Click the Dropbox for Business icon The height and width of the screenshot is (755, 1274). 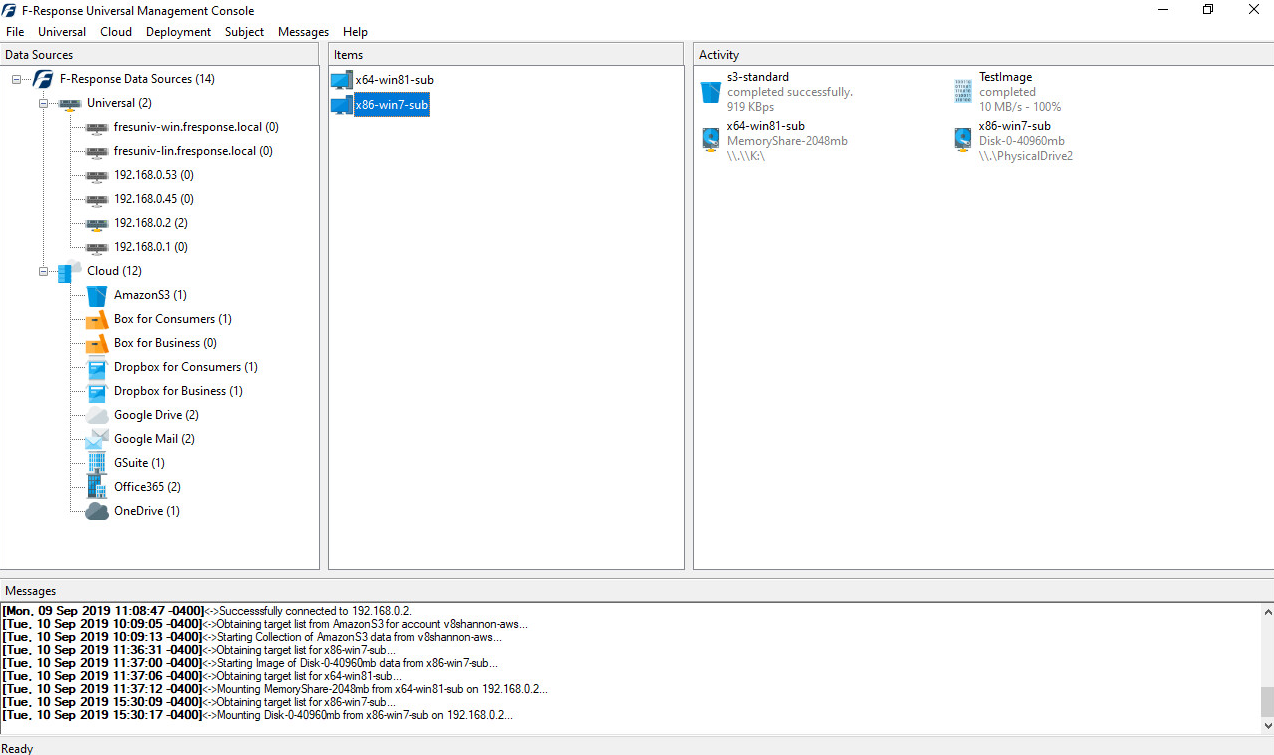point(97,391)
